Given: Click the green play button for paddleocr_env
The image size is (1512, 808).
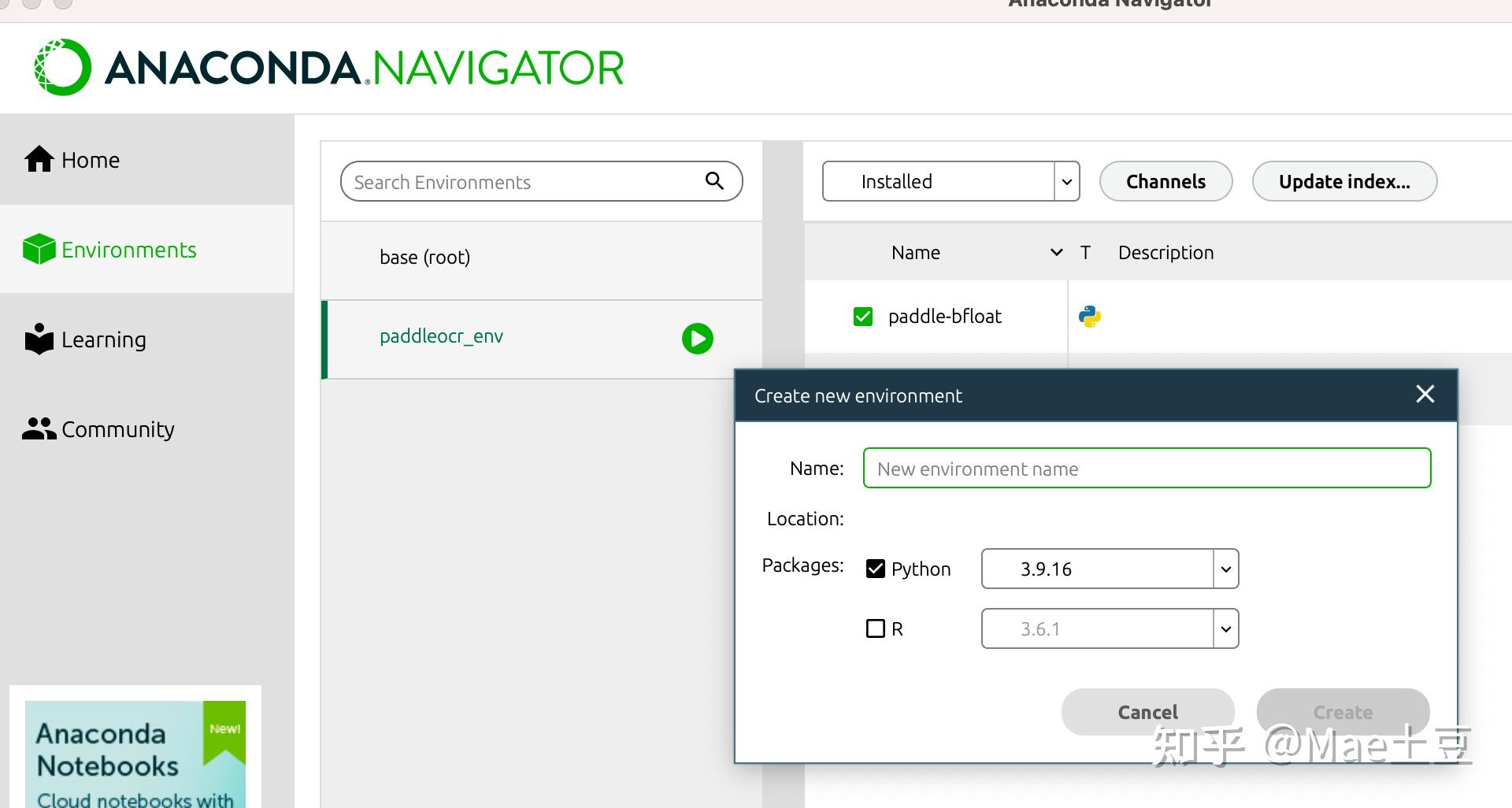Looking at the screenshot, I should tap(698, 339).
